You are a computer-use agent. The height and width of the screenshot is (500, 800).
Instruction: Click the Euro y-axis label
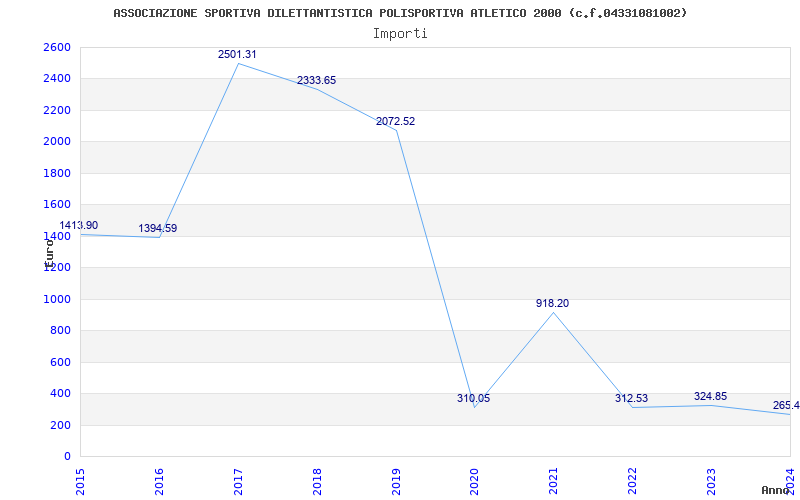click(49, 253)
